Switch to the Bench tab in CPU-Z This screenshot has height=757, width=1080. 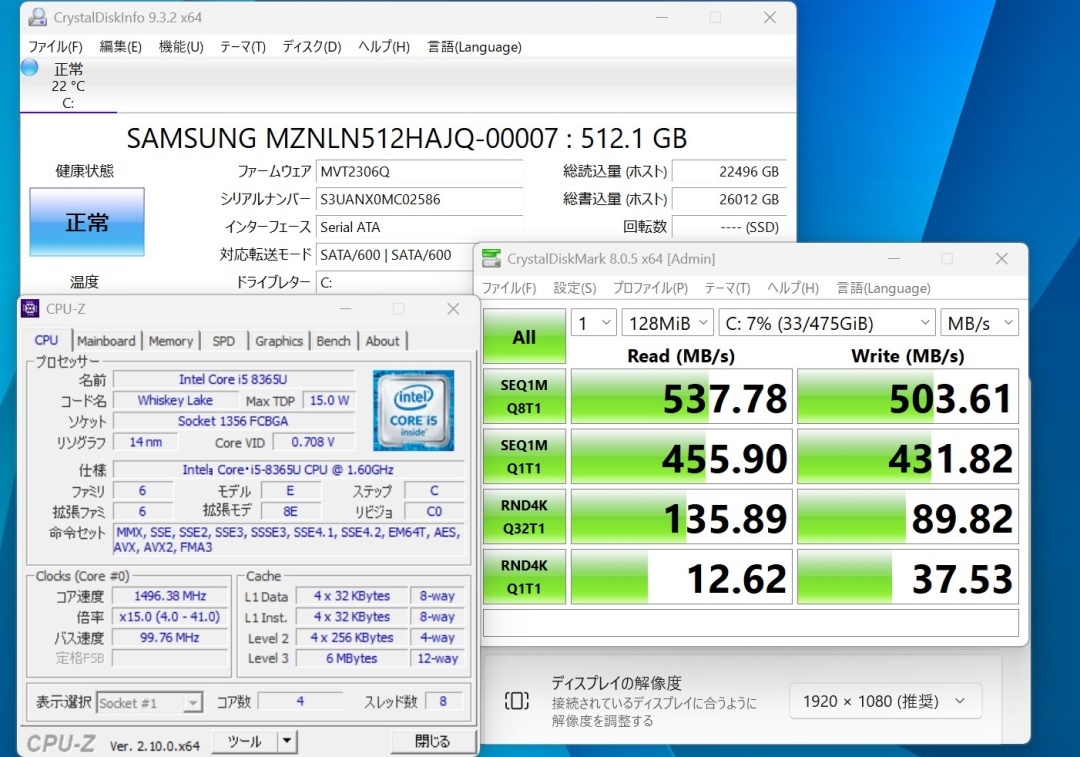click(x=333, y=341)
